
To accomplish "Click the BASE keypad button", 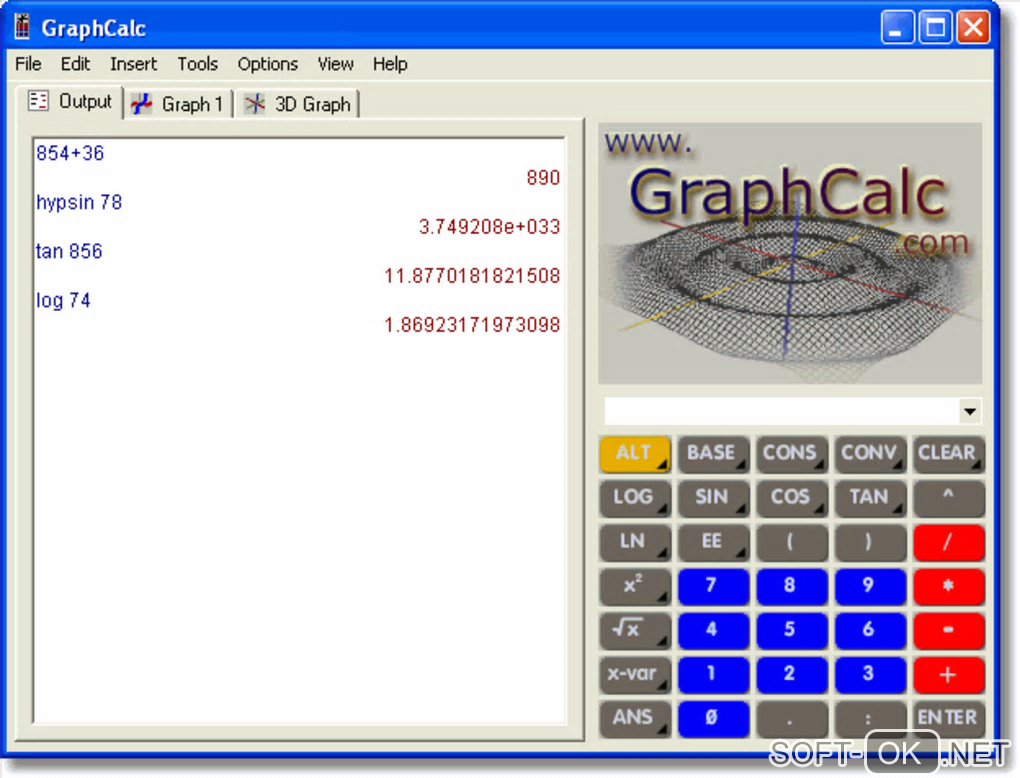I will (712, 453).
